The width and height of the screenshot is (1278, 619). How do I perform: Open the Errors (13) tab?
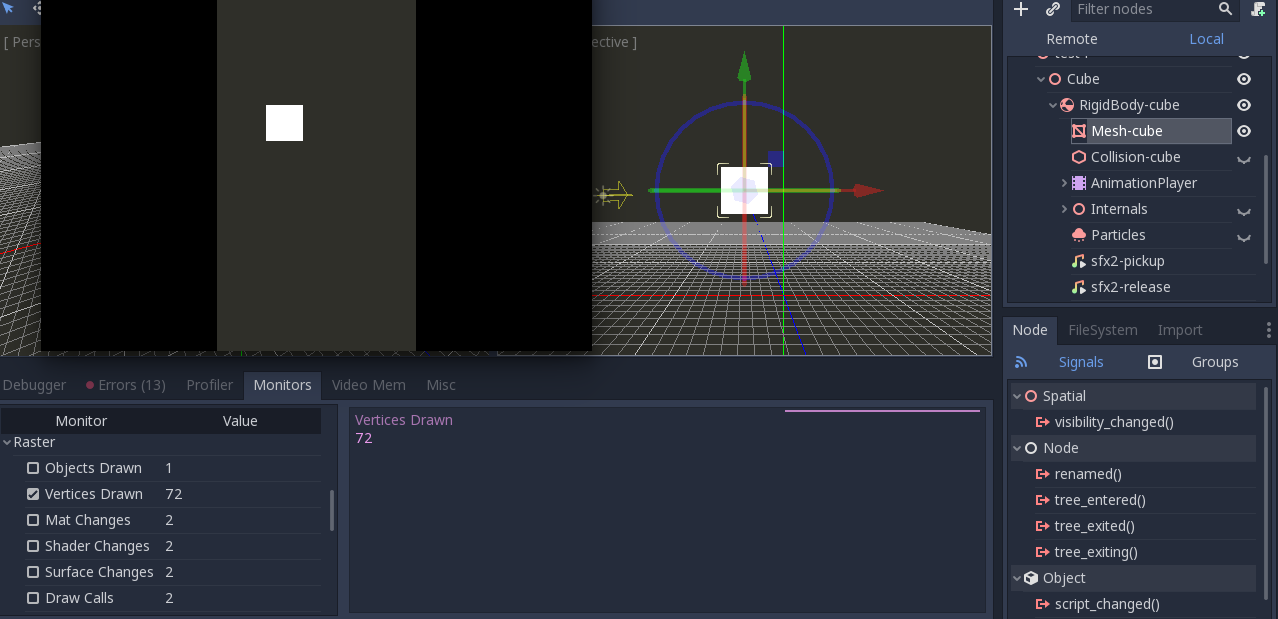click(x=126, y=385)
